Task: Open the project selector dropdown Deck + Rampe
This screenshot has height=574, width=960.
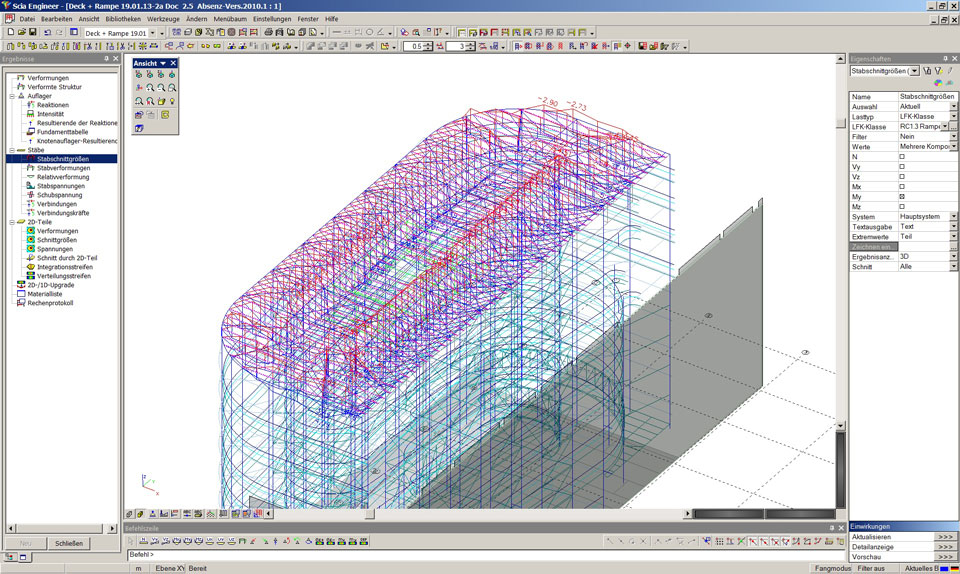Action: coord(153,33)
